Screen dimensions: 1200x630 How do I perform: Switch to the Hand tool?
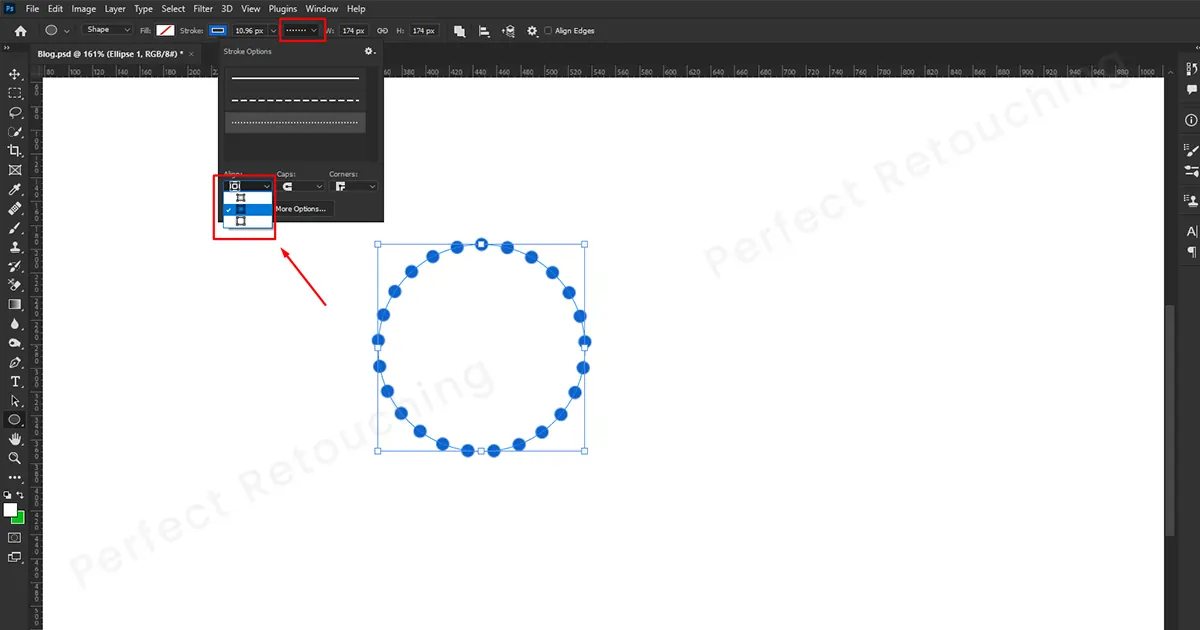[15, 439]
